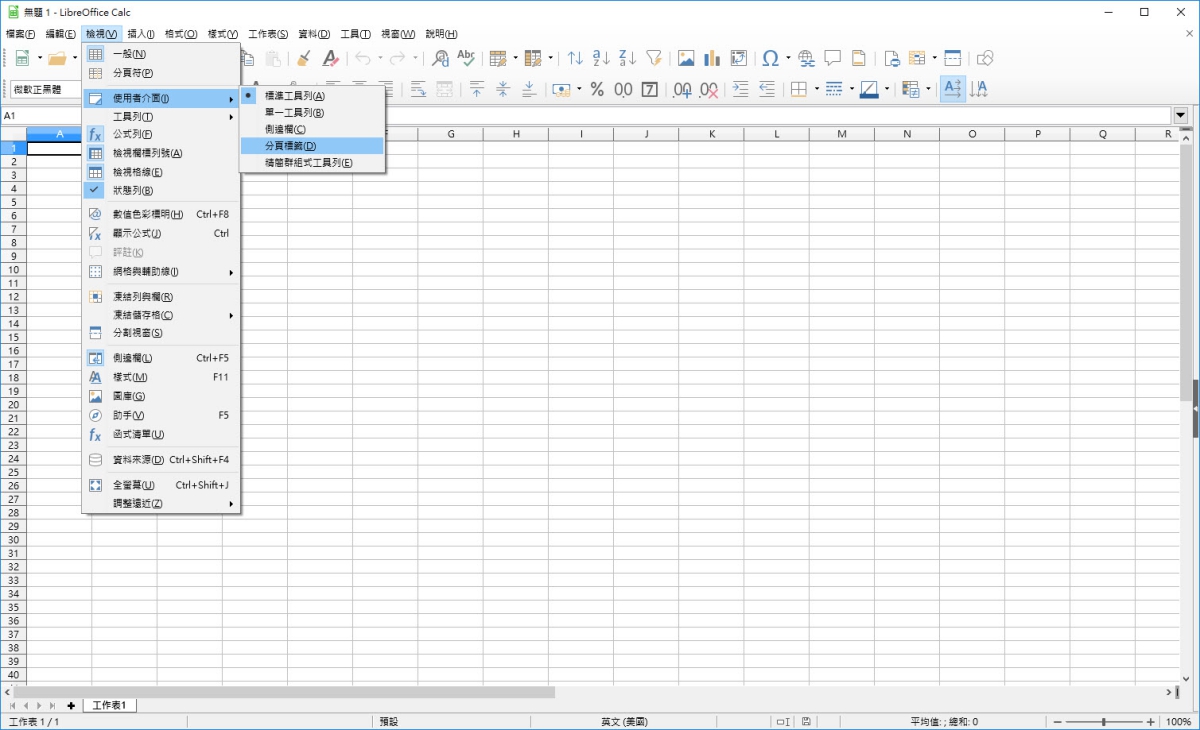Toggle 數值色彩標明 option
1200x730 pixels.
[160, 214]
